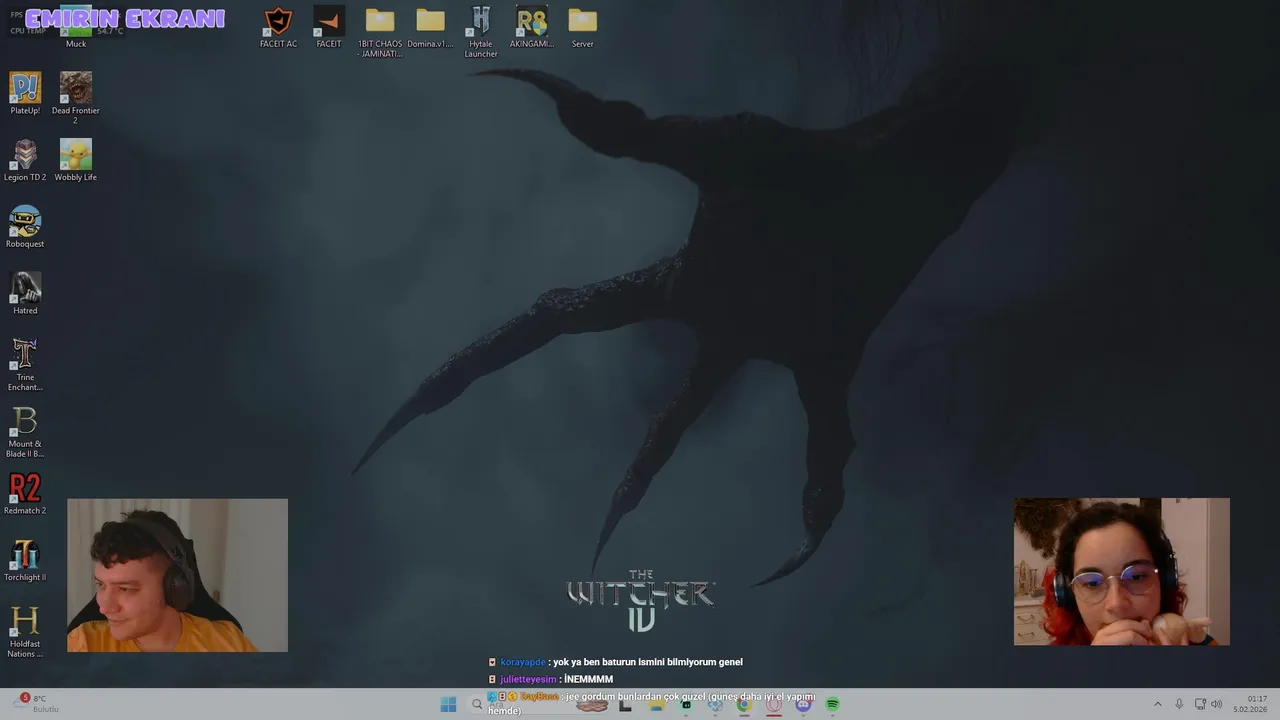This screenshot has width=1280, height=720.
Task: Open Discord from the taskbar
Action: 803,705
